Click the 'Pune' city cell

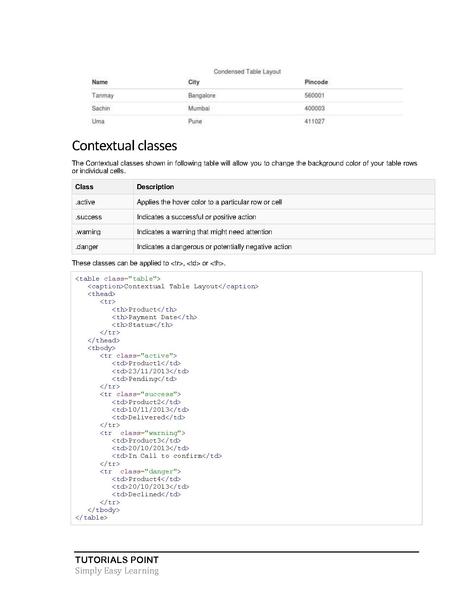coord(195,121)
